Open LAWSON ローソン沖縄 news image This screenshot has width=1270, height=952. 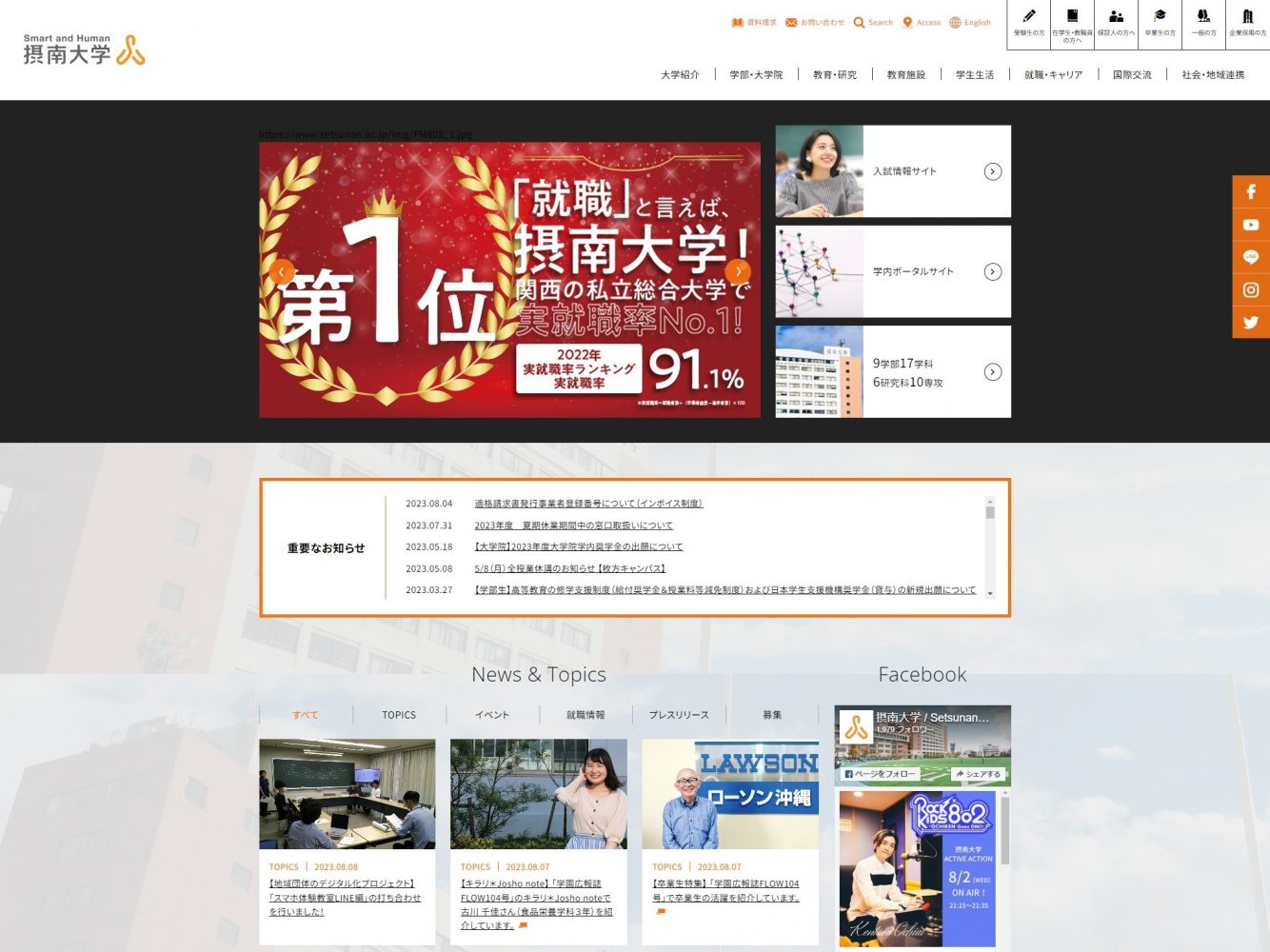click(x=730, y=794)
